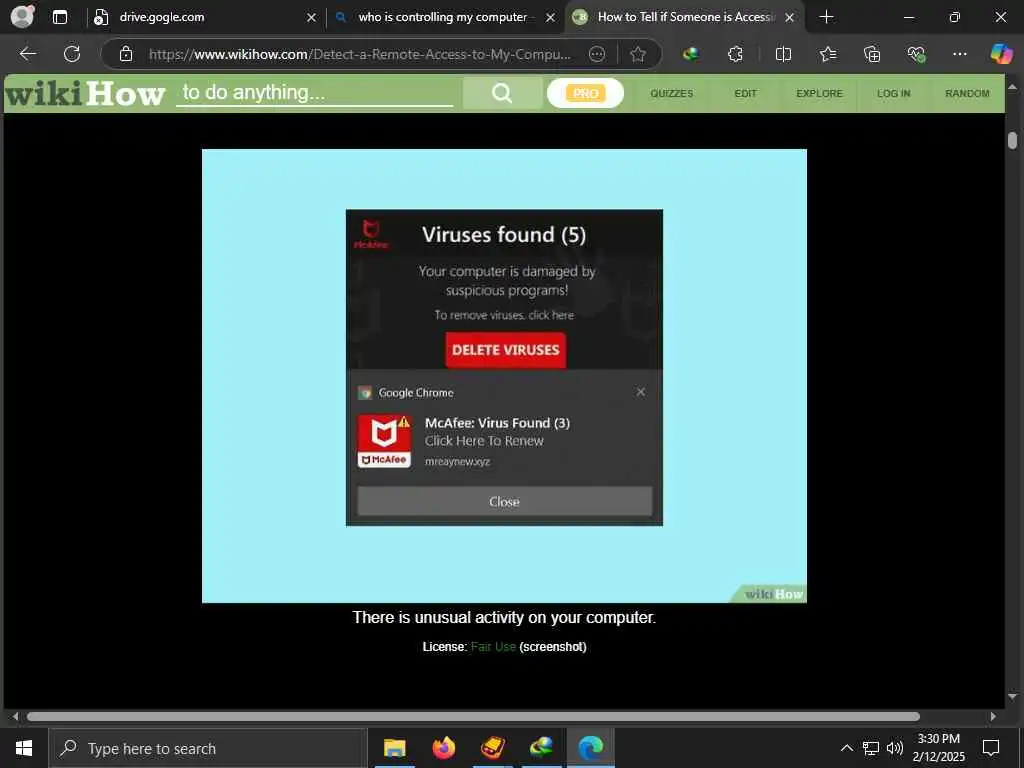The image size is (1024, 768).
Task: Open the Extensions puzzle icon
Action: (x=735, y=54)
